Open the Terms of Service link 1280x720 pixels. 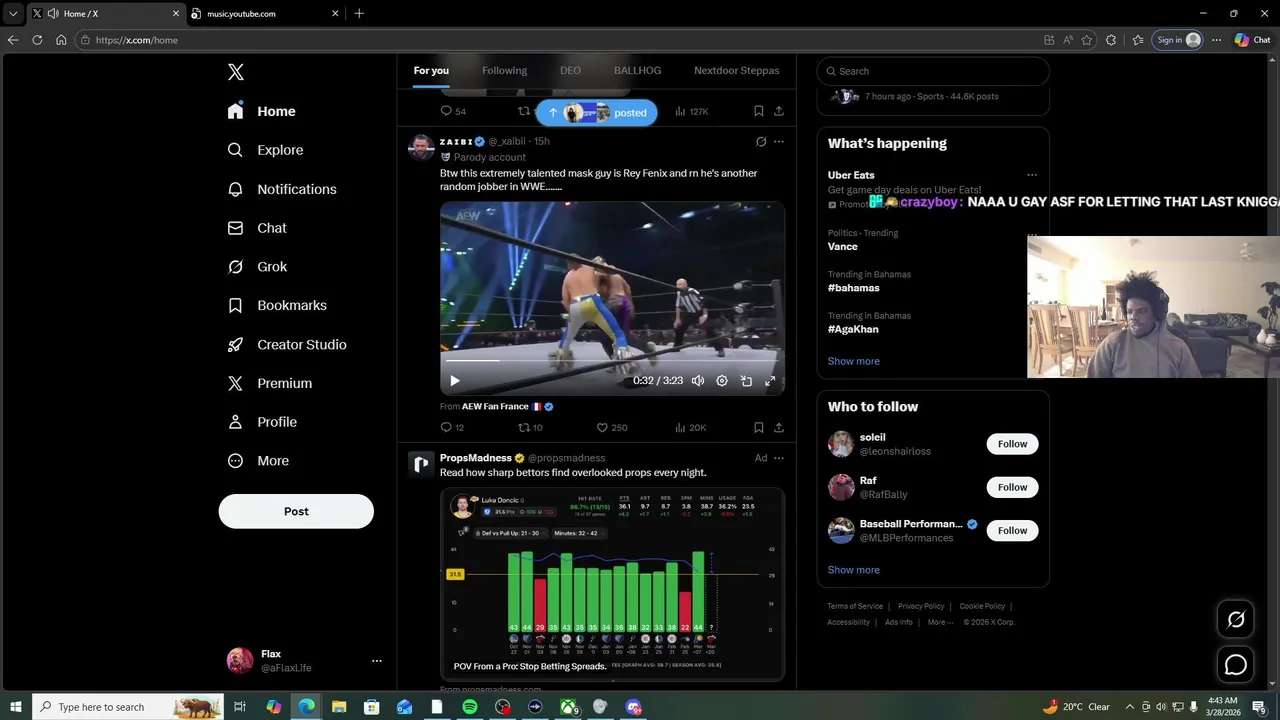point(855,606)
